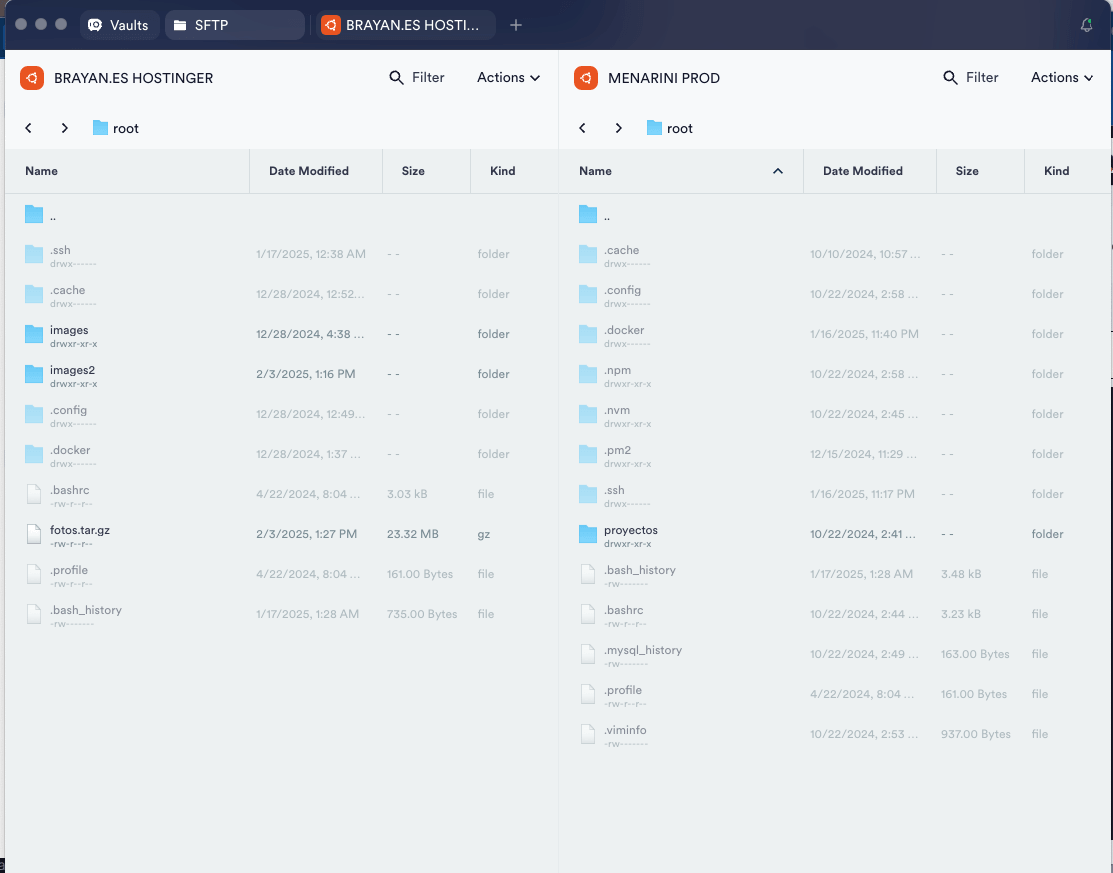Screen dimensions: 1113x873
Task: Open parent folder '..' in the right pane
Action: pyautogui.click(x=835, y=214)
